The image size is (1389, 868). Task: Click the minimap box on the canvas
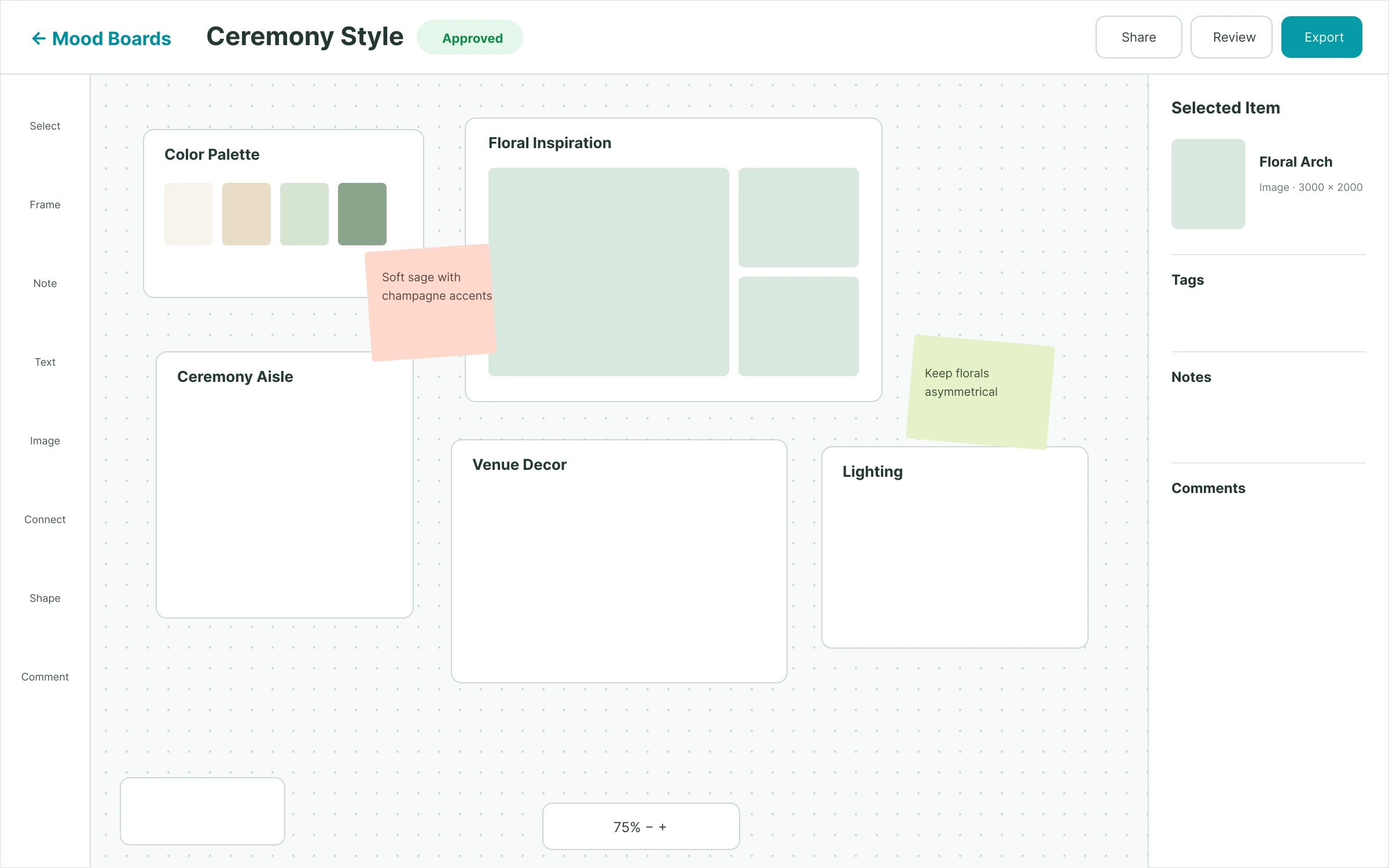coord(203,811)
